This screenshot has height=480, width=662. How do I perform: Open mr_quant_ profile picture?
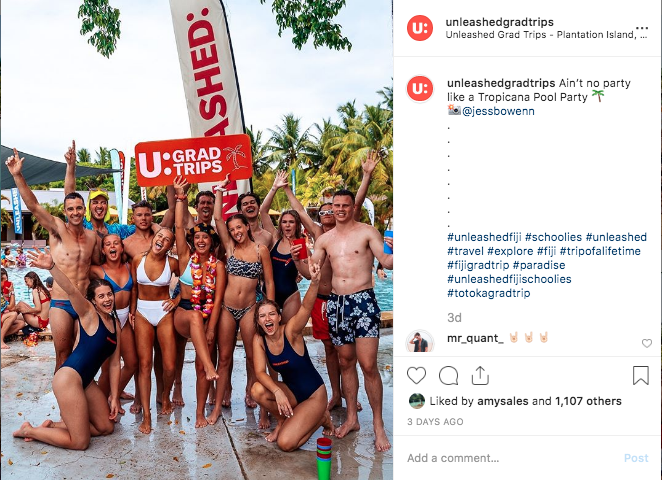pos(420,342)
